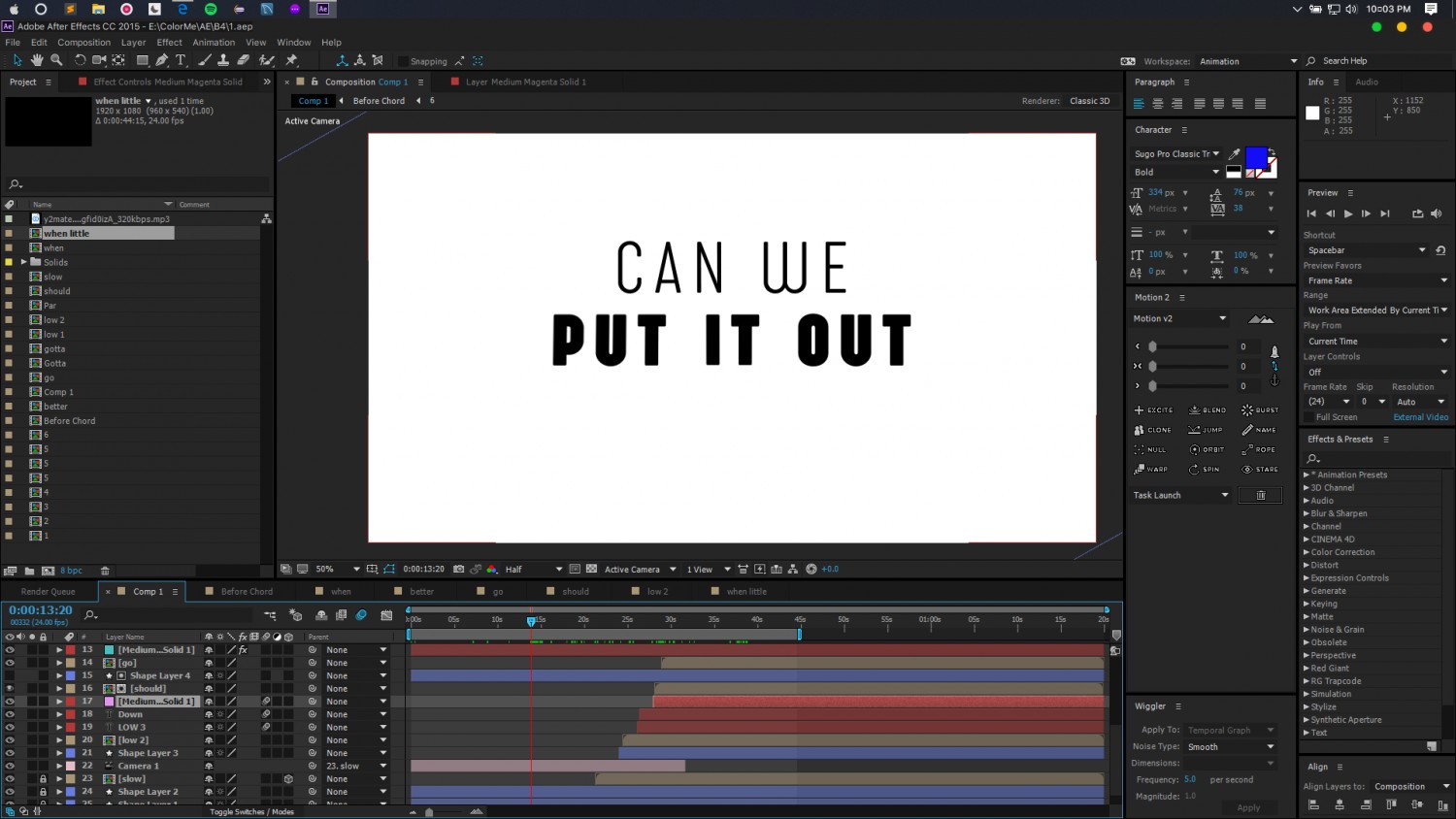Click the blue fill color swatch
The height and width of the screenshot is (819, 1456).
pos(1256,158)
